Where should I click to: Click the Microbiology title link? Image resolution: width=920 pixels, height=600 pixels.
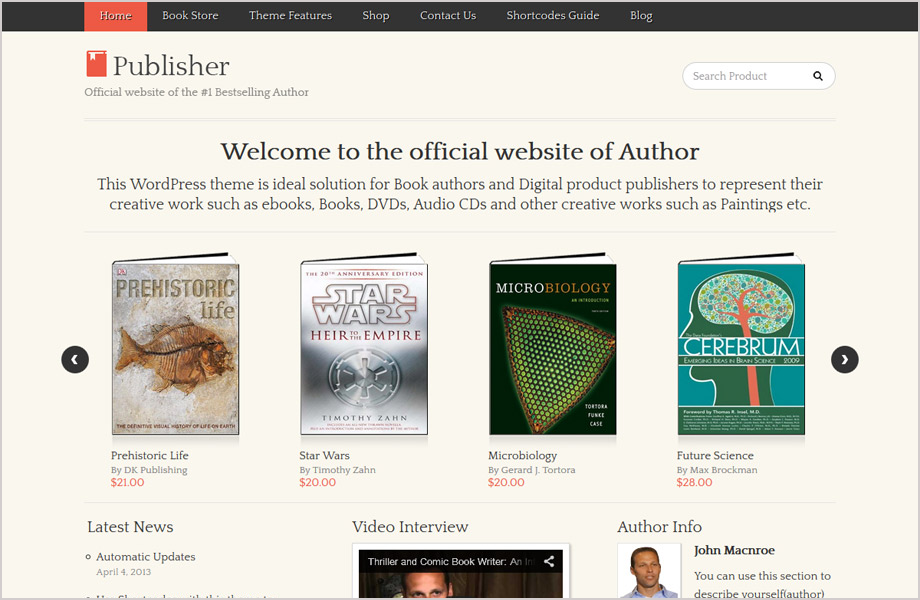[522, 456]
